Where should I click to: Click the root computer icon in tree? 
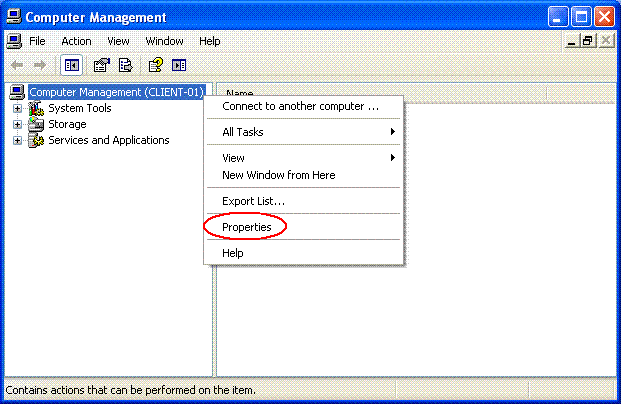(x=17, y=92)
